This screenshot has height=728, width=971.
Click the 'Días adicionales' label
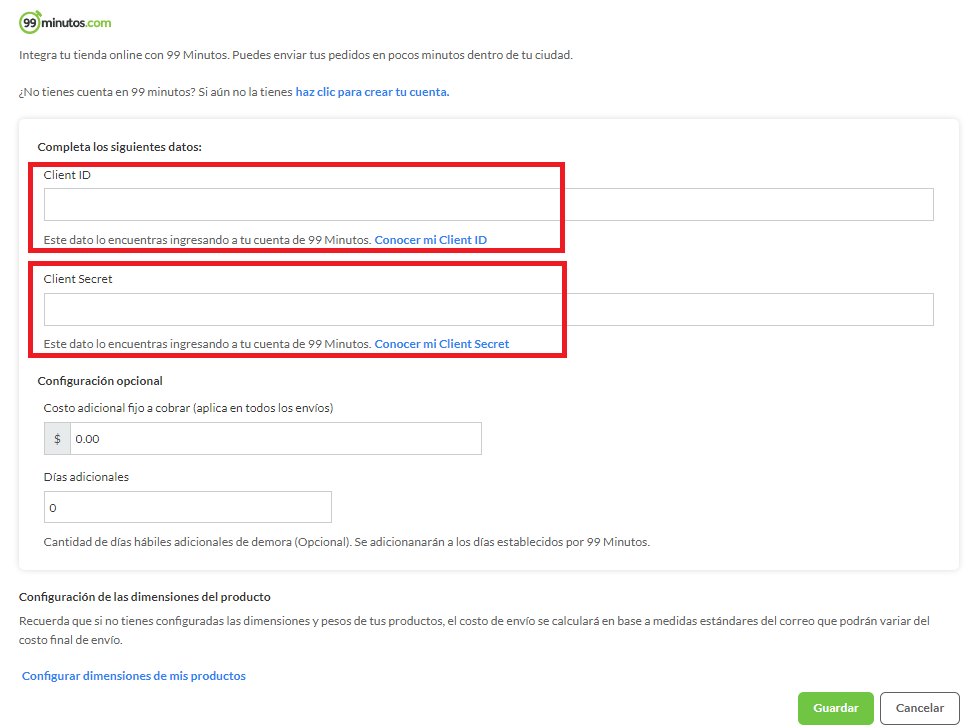(86, 477)
